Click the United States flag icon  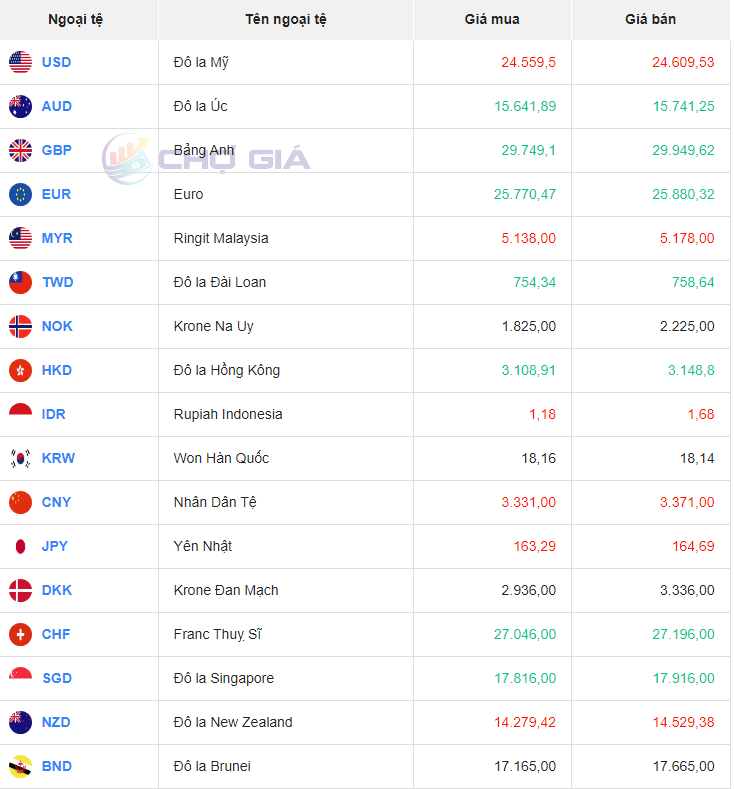[x=20, y=62]
